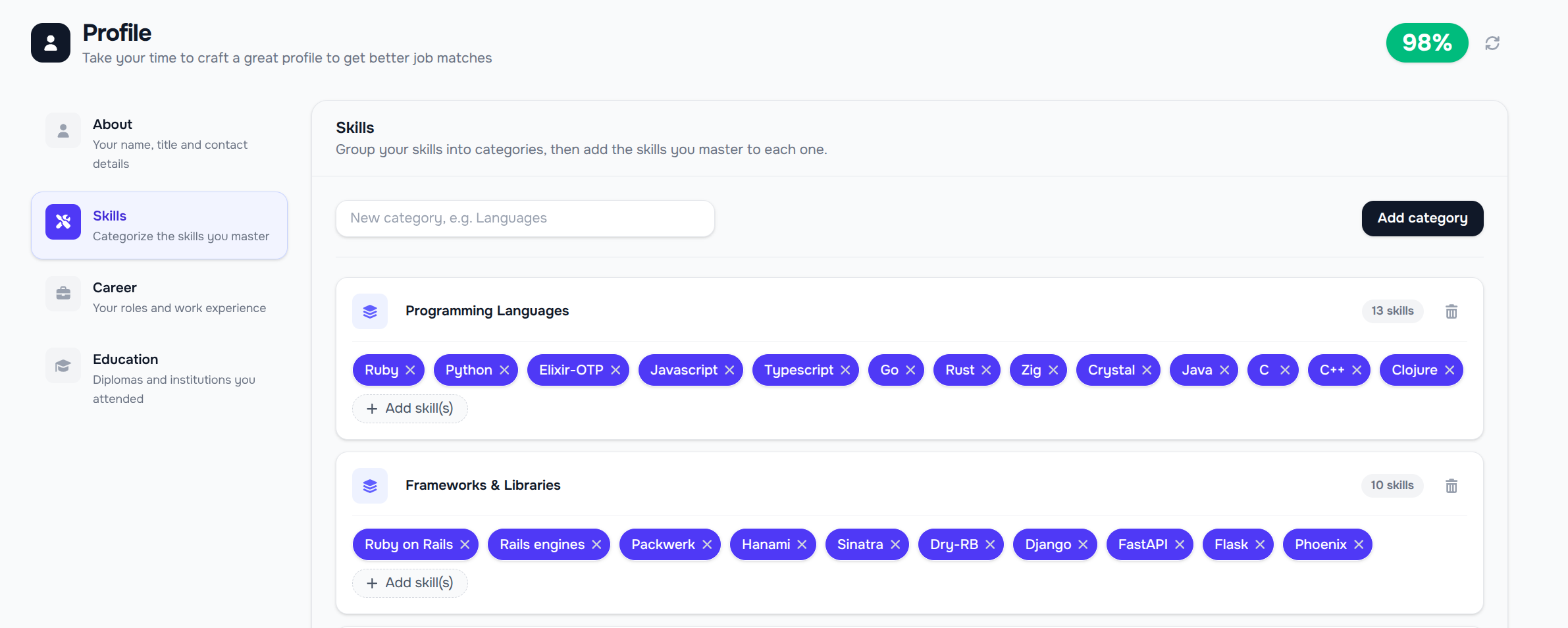The width and height of the screenshot is (1568, 628).
Task: Remove the Ruby skill tag
Action: (x=410, y=370)
